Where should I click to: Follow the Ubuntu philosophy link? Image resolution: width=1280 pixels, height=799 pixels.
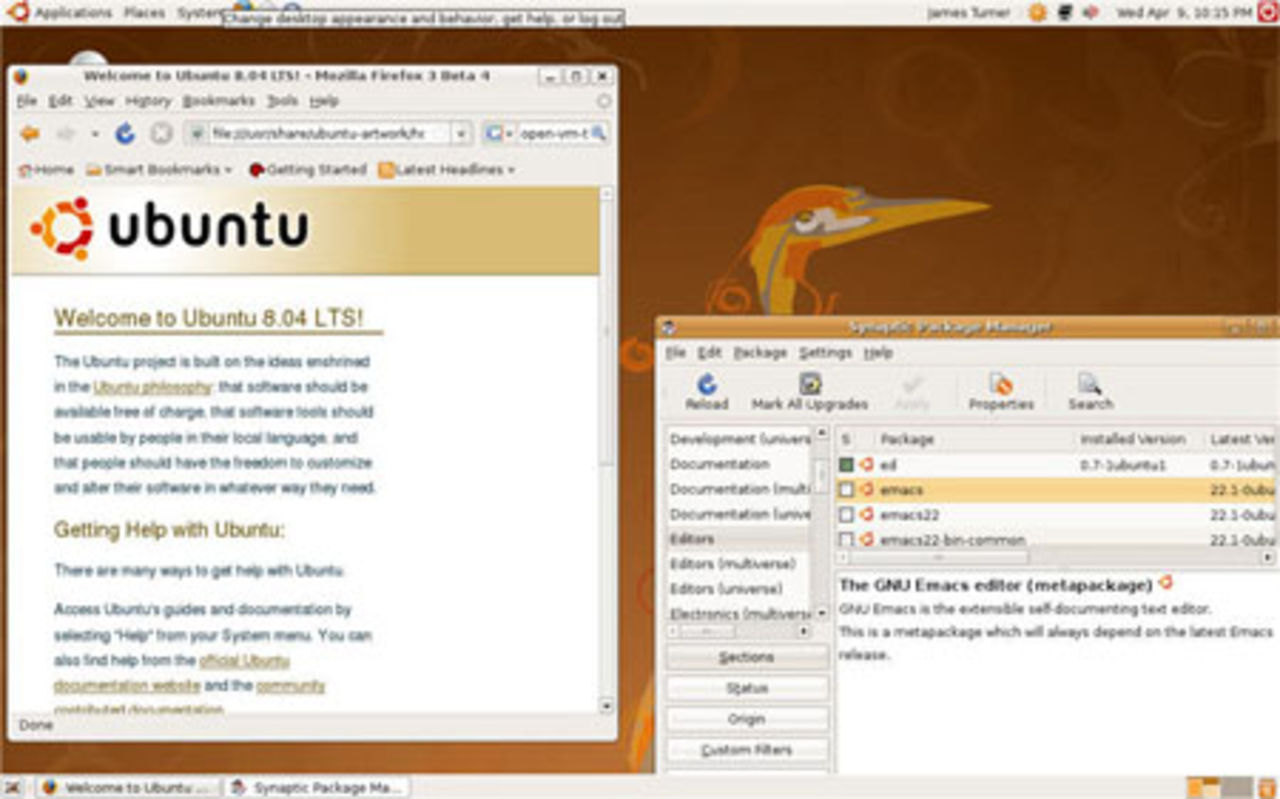tap(152, 387)
